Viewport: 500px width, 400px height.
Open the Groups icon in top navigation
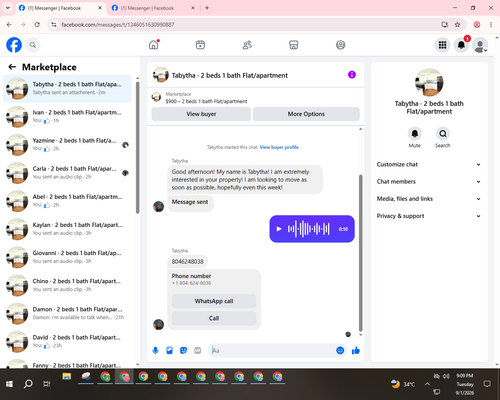point(340,45)
